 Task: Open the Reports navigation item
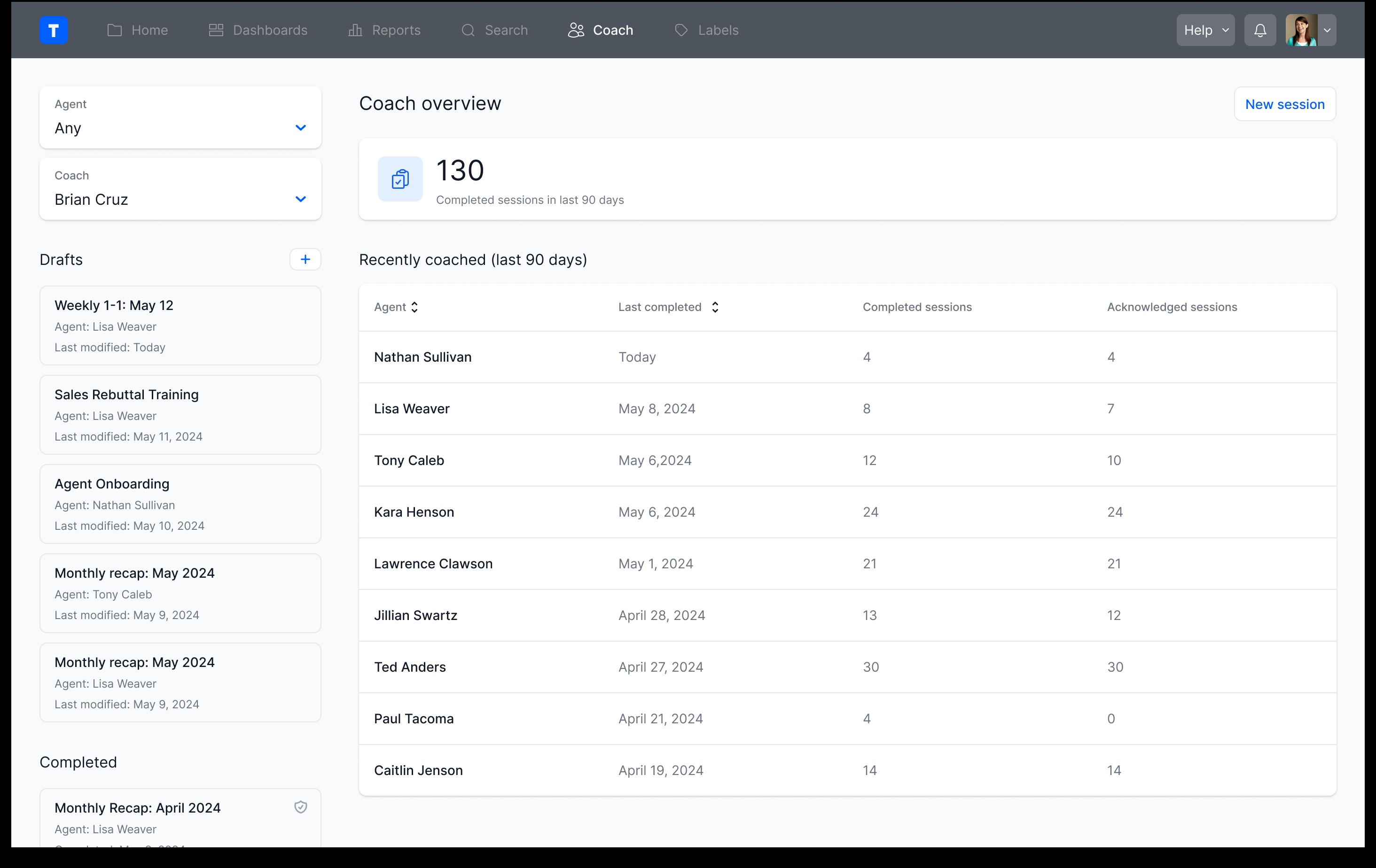(384, 30)
